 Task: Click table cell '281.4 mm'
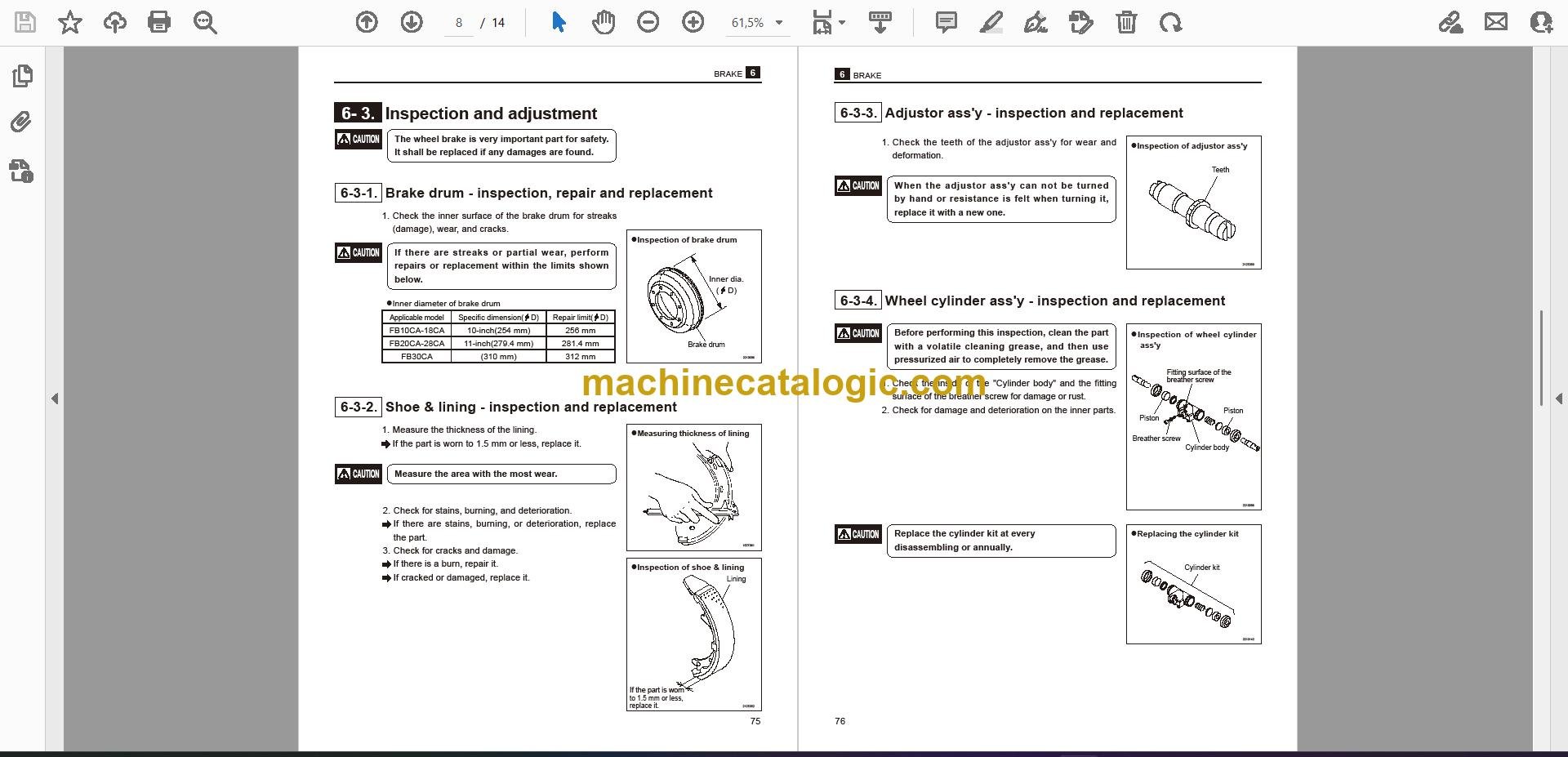click(x=580, y=343)
